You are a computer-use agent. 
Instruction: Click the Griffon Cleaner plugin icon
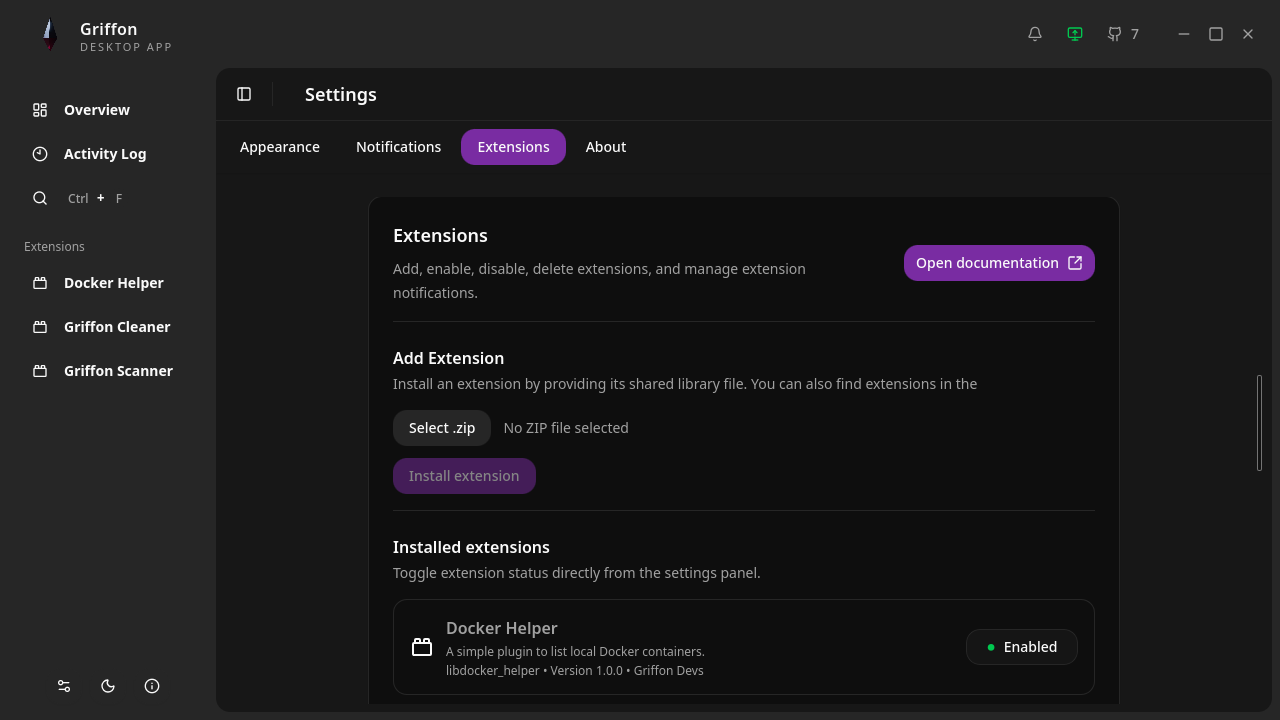click(x=40, y=327)
